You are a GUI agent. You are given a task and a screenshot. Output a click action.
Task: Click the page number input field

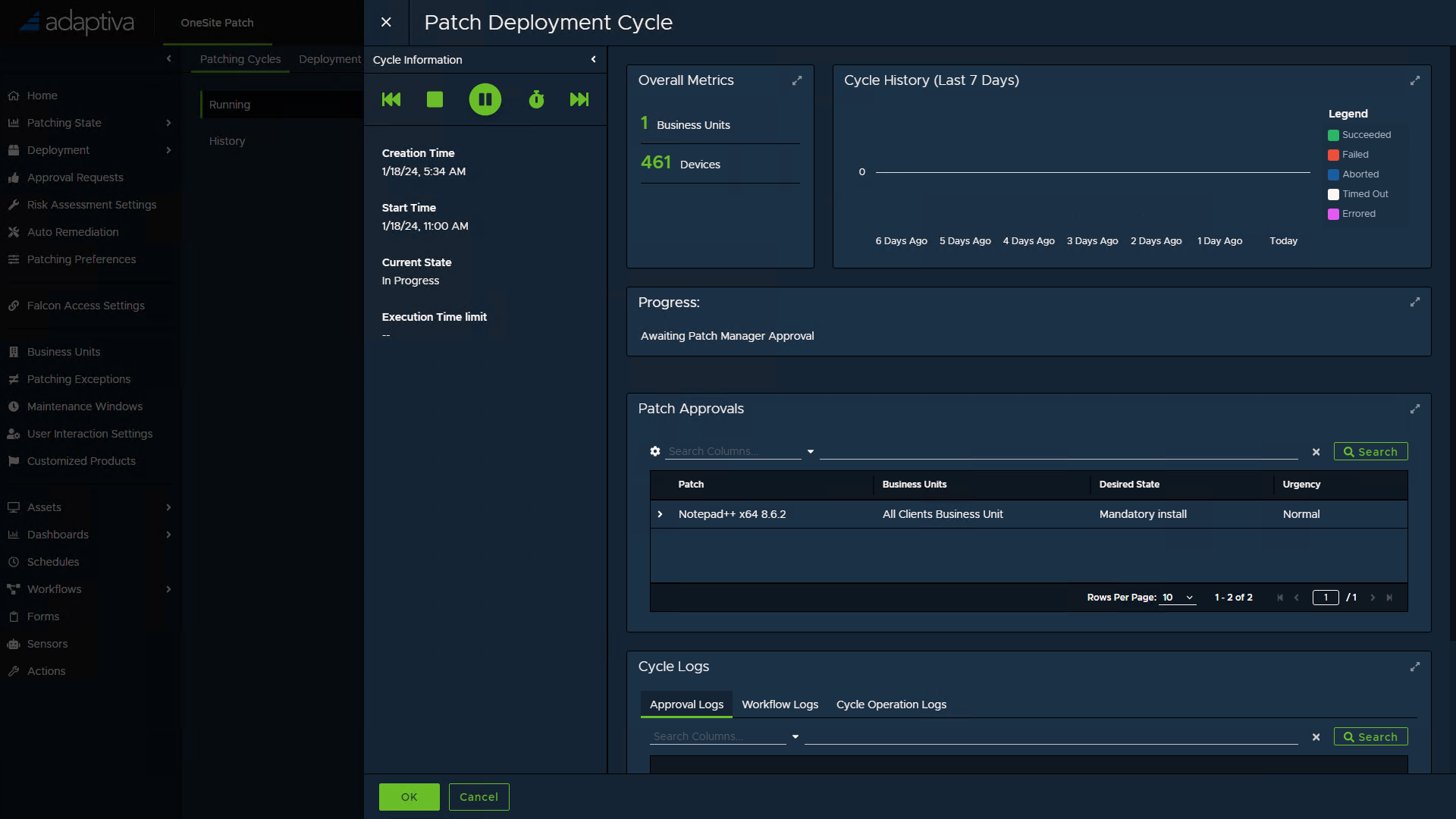click(x=1326, y=598)
